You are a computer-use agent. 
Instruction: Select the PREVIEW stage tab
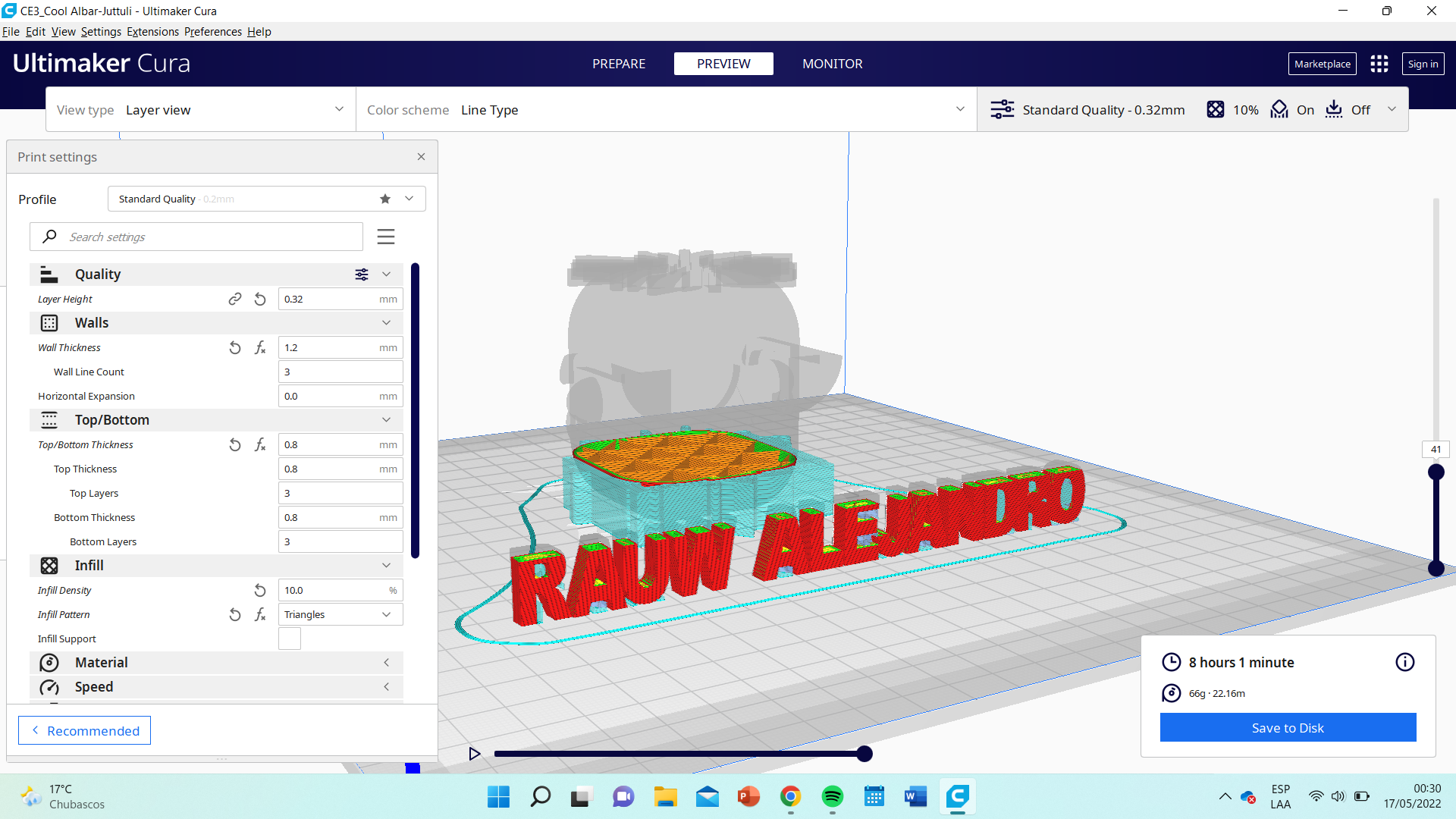coord(723,64)
